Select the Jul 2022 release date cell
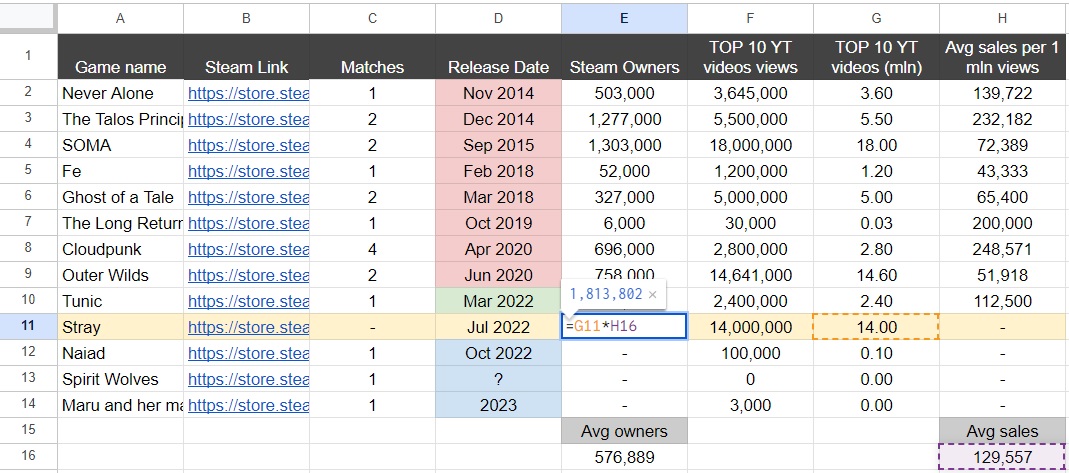 pyautogui.click(x=498, y=326)
